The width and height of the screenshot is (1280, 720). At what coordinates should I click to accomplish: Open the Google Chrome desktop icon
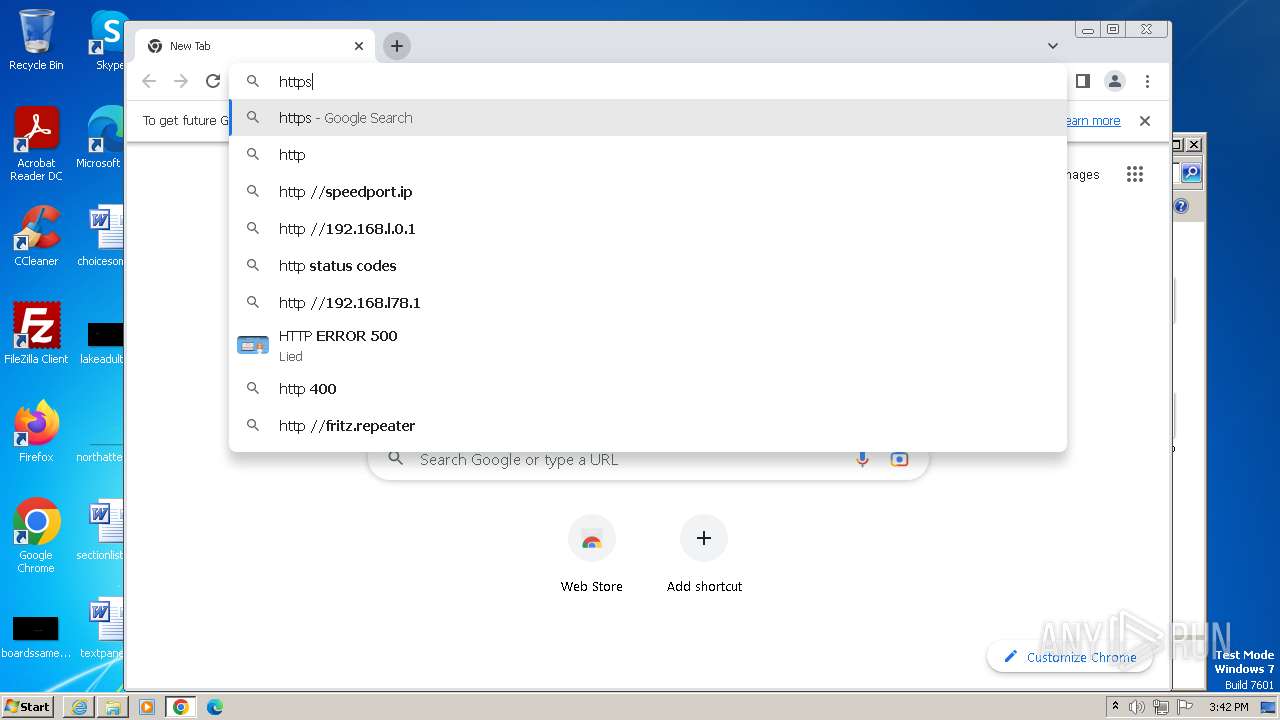pos(36,536)
